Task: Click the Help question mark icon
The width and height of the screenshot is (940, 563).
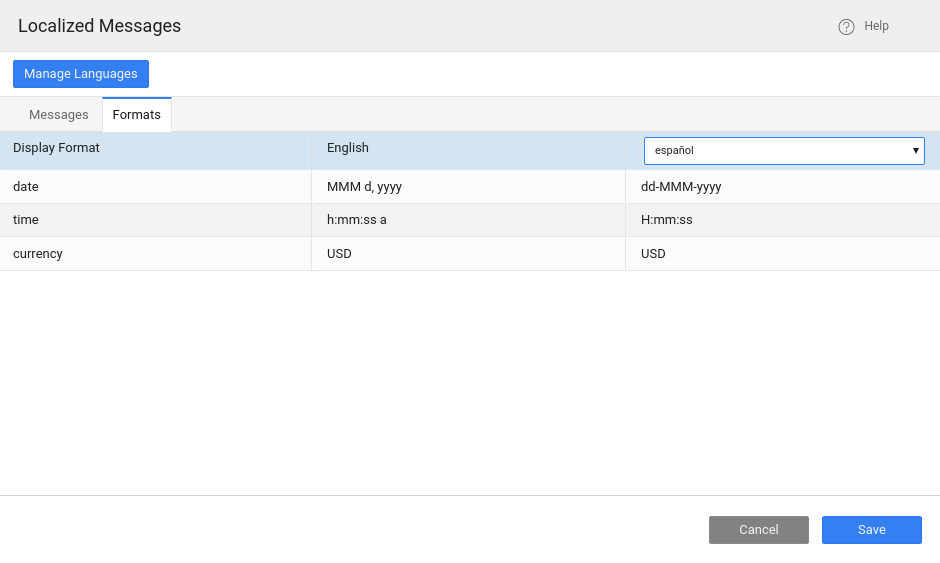Action: coord(846,27)
